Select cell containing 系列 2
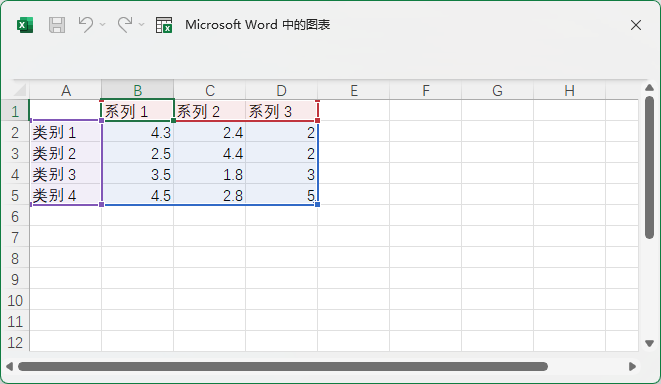The height and width of the screenshot is (384, 661). pos(210,110)
